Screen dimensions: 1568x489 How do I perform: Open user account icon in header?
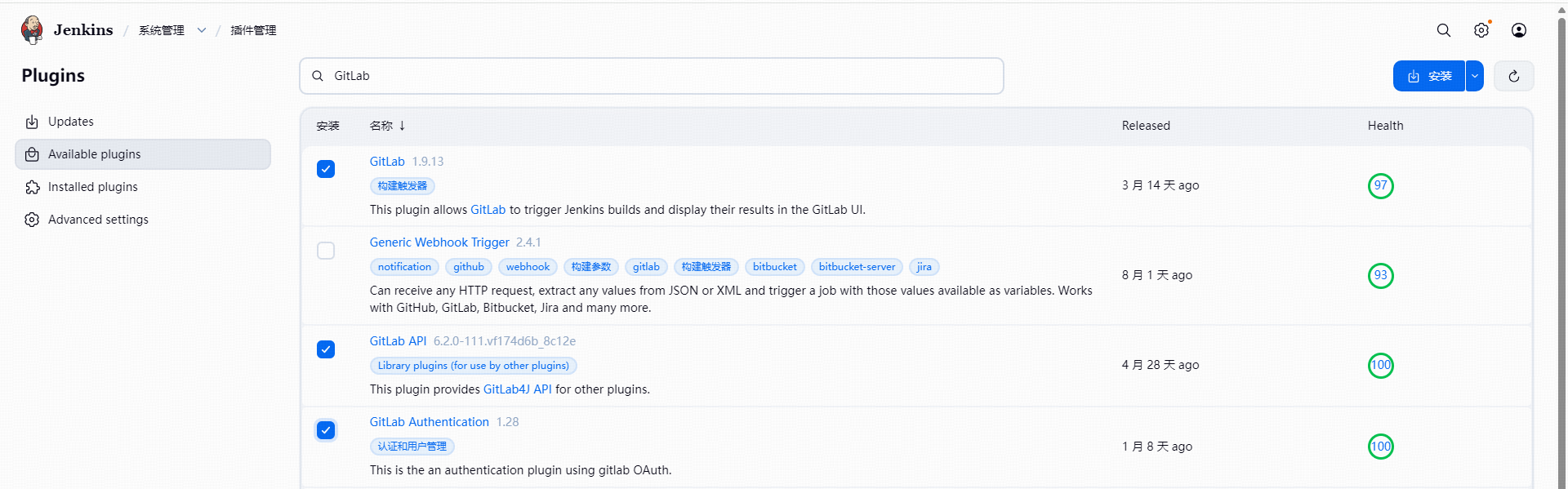pos(1519,30)
